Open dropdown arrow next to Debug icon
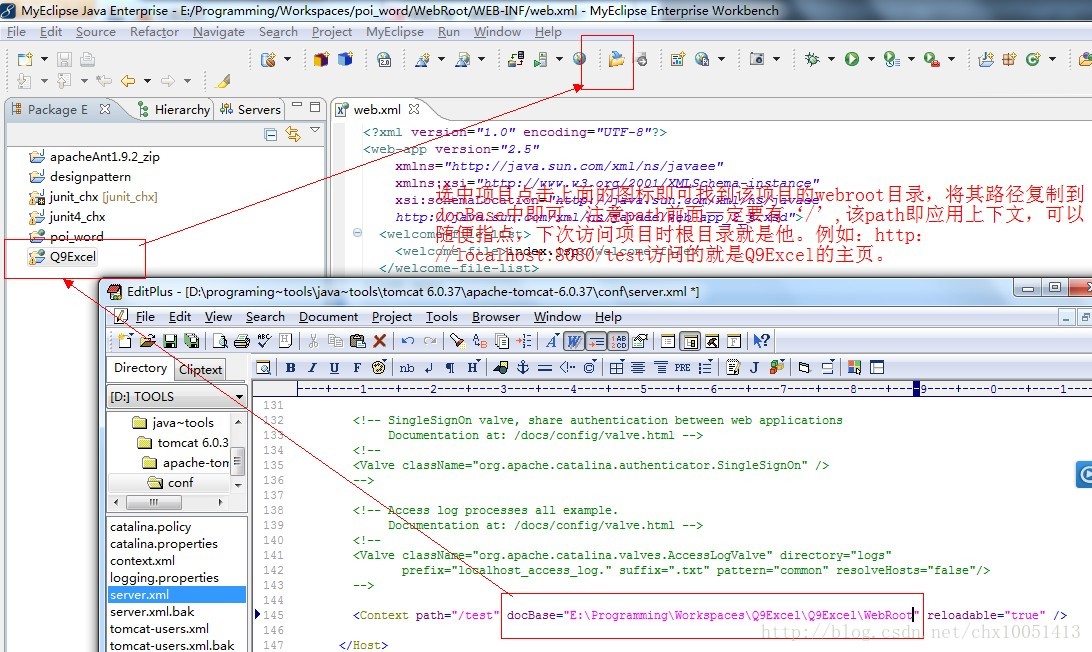Screen dimensions: 1092x652 click(831, 59)
